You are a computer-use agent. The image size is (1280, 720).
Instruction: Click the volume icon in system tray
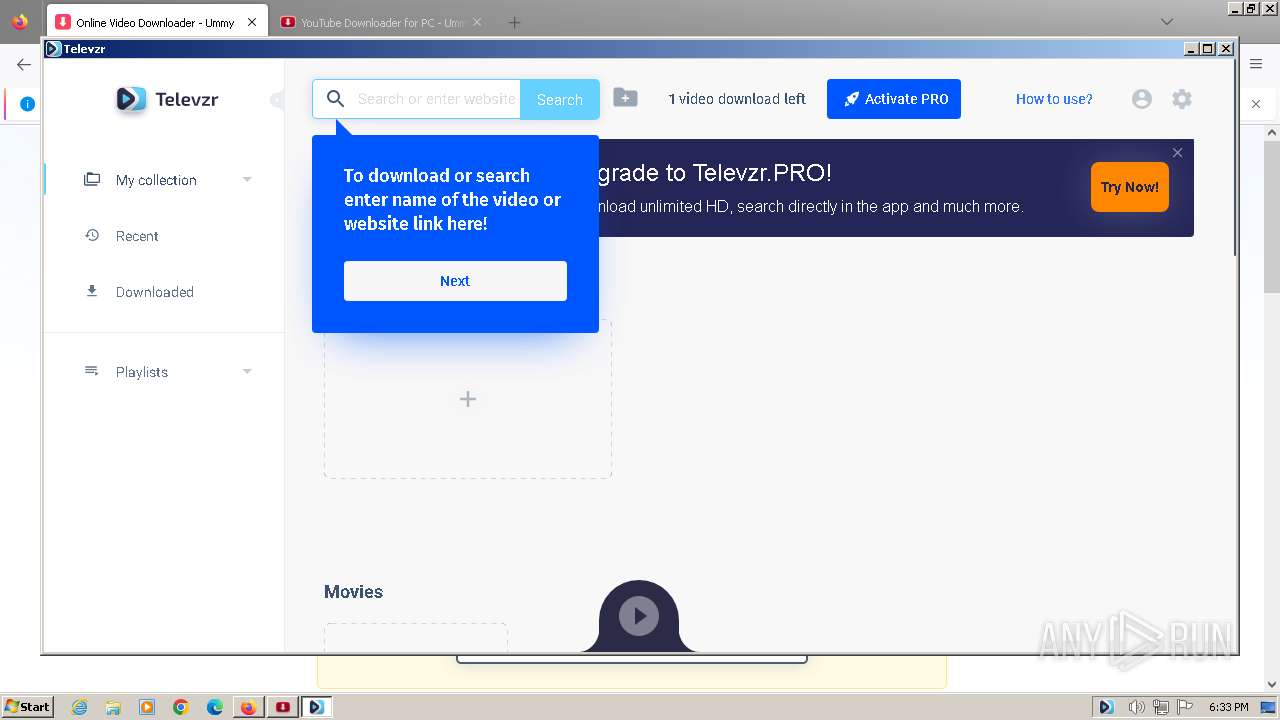pos(1136,707)
